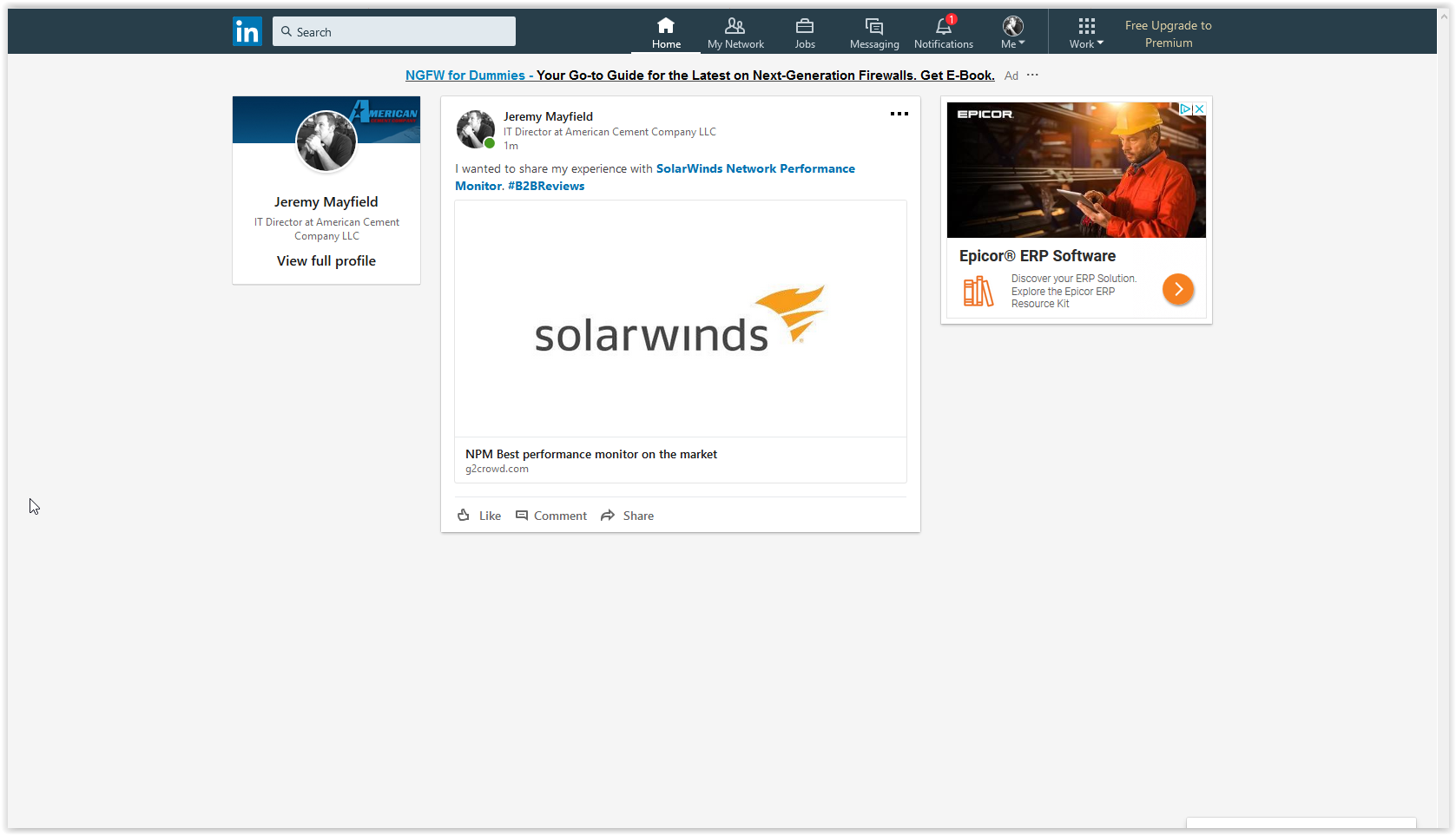The image size is (1456, 835).
Task: Click the LinkedIn logo
Action: (x=247, y=32)
